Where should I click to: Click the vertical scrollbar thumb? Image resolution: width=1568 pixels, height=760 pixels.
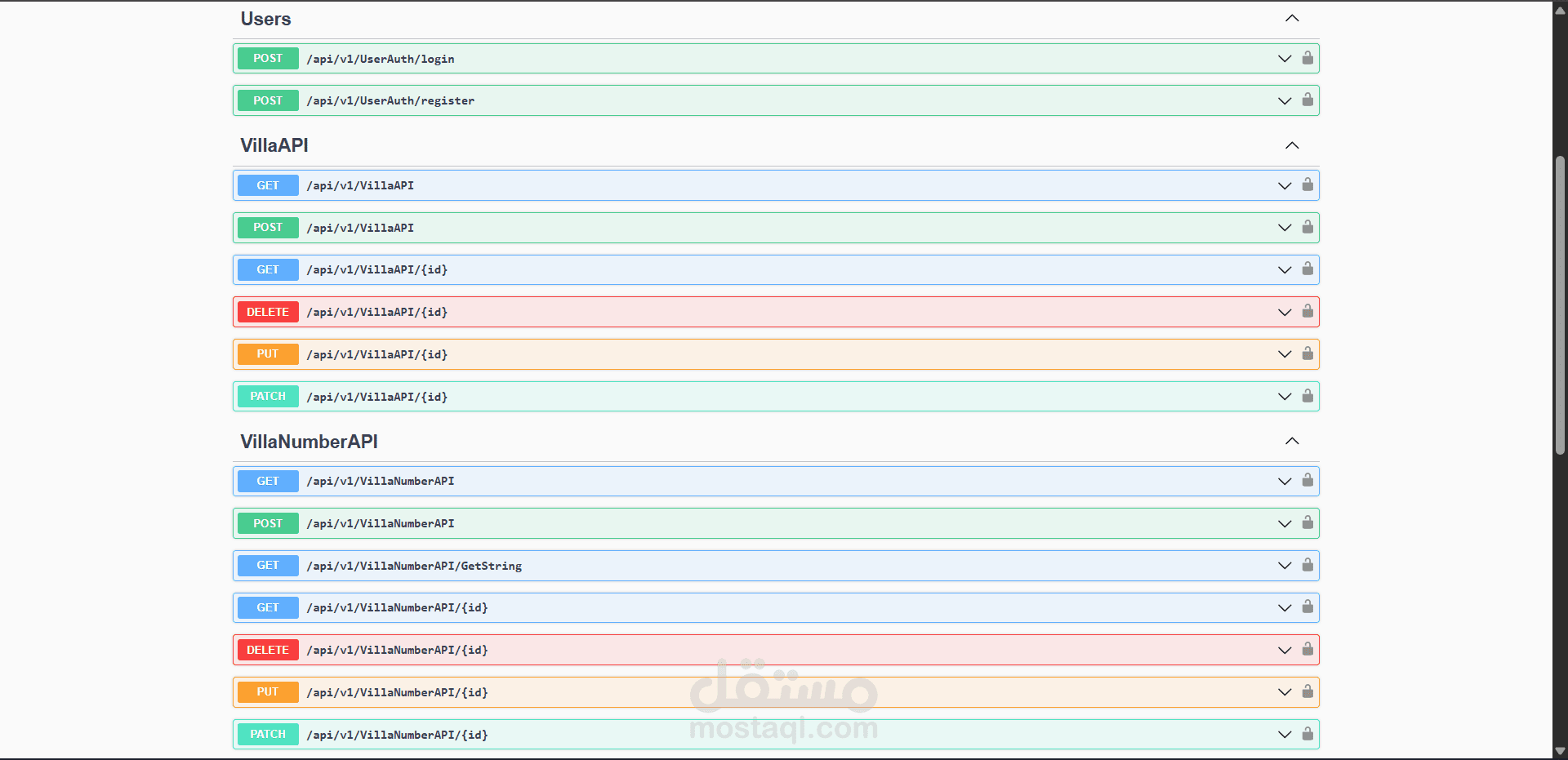(x=1560, y=304)
